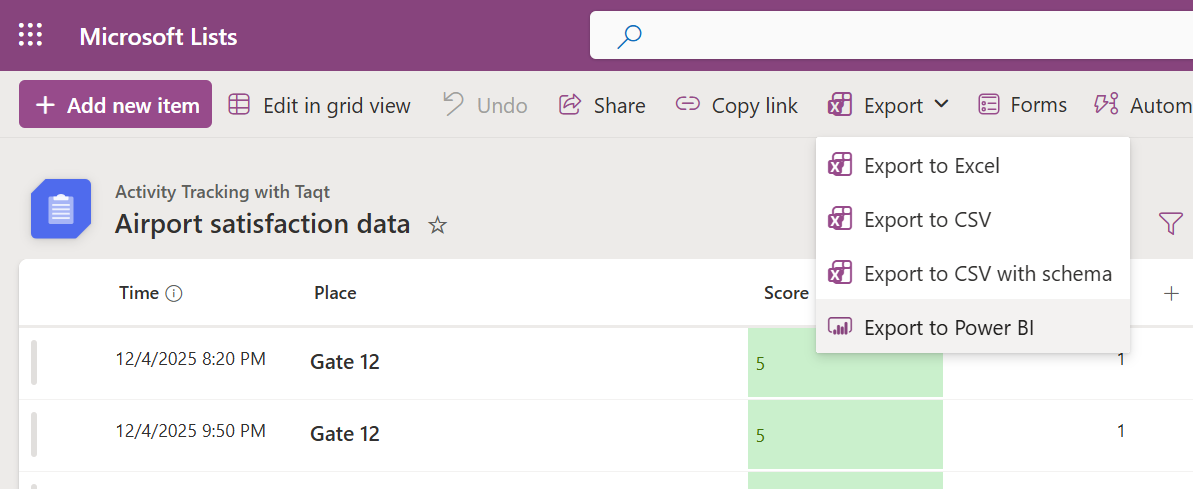1193x489 pixels.
Task: Click the grid view table icon
Action: click(239, 104)
